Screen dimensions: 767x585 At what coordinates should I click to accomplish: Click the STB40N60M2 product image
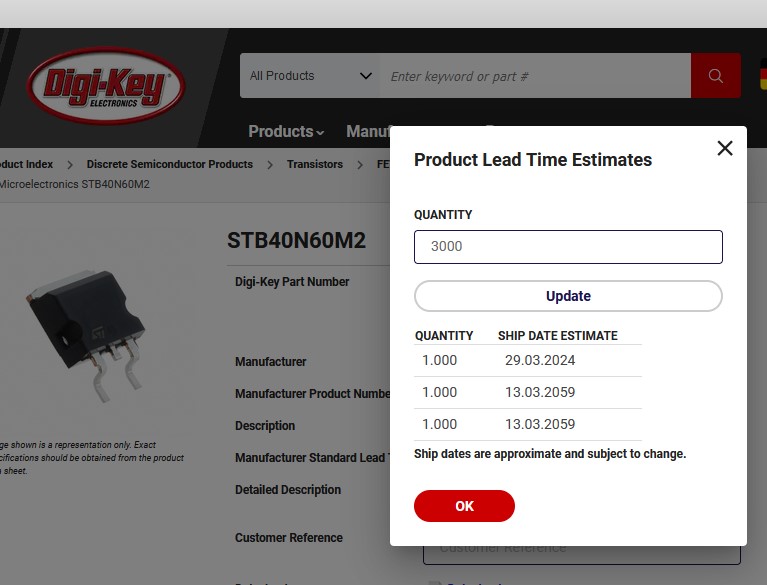[x=87, y=335]
